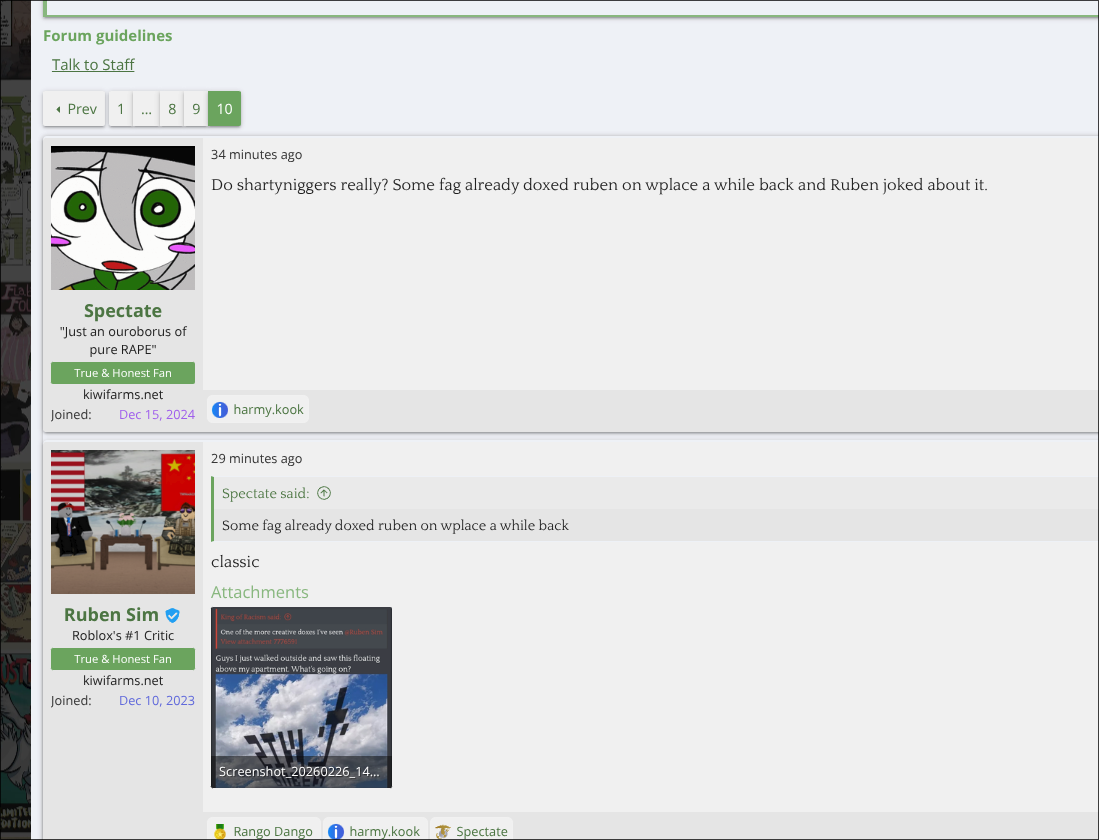Click Ruben Sim's True & Honest Fan banner
The image size is (1099, 840).
(123, 659)
